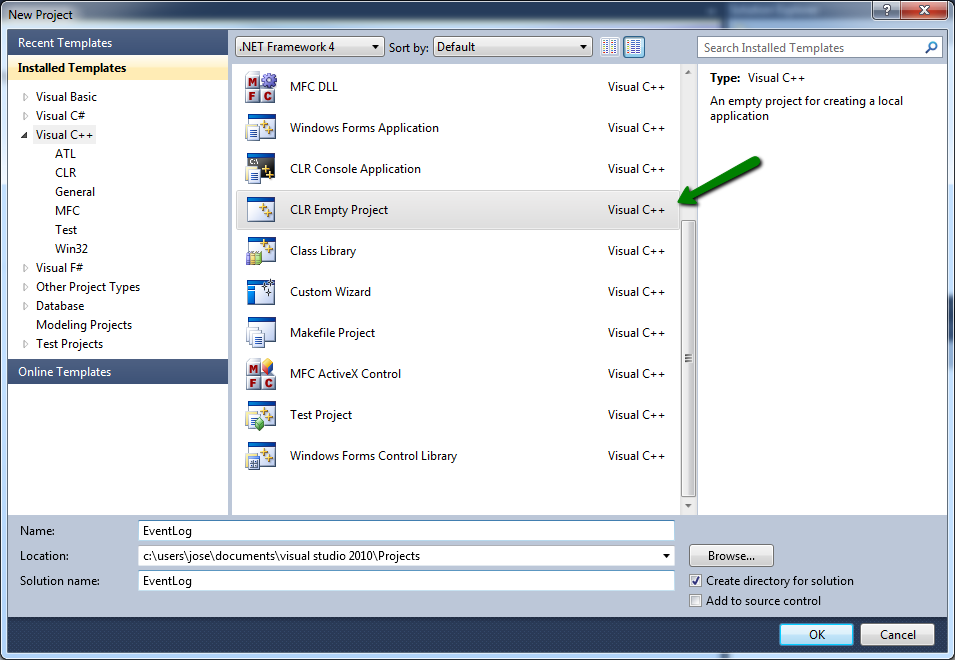Click the Browse button for project location
This screenshot has width=955, height=660.
click(x=731, y=556)
